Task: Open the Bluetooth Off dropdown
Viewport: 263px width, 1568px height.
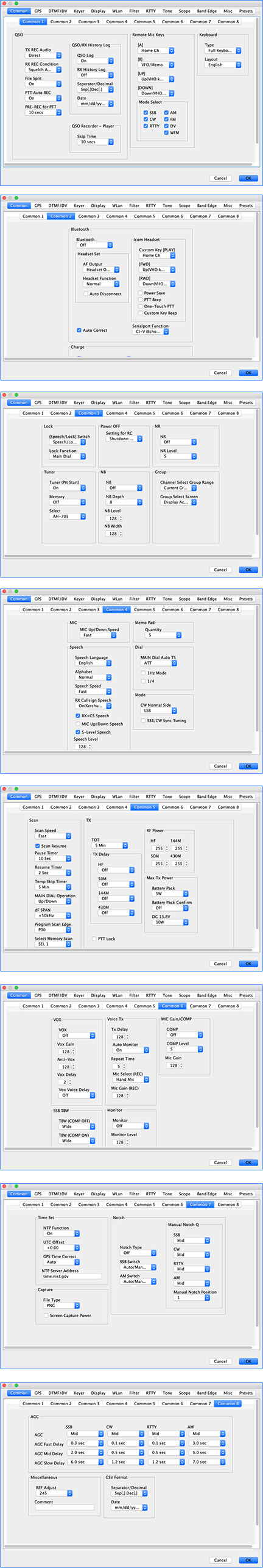Action: coord(94,245)
